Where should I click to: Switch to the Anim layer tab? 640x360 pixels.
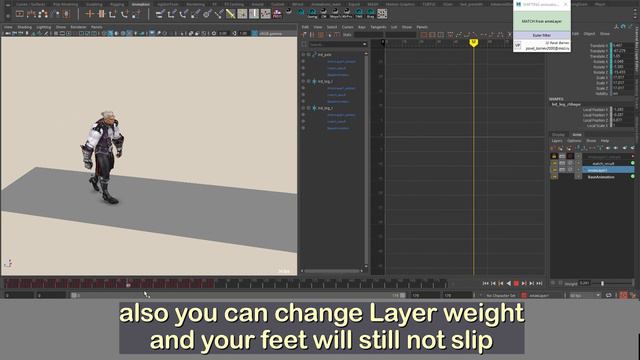point(577,134)
